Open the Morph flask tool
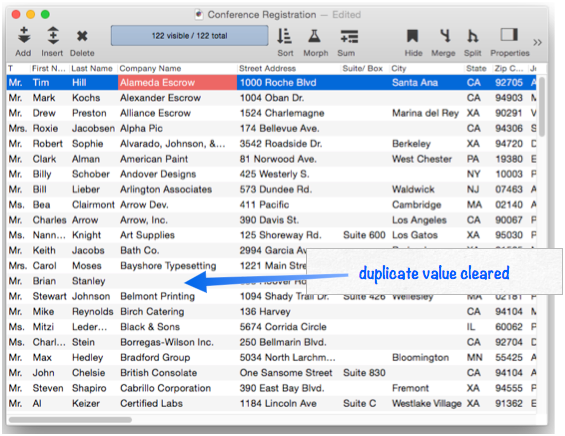The image size is (565, 436). [315, 36]
